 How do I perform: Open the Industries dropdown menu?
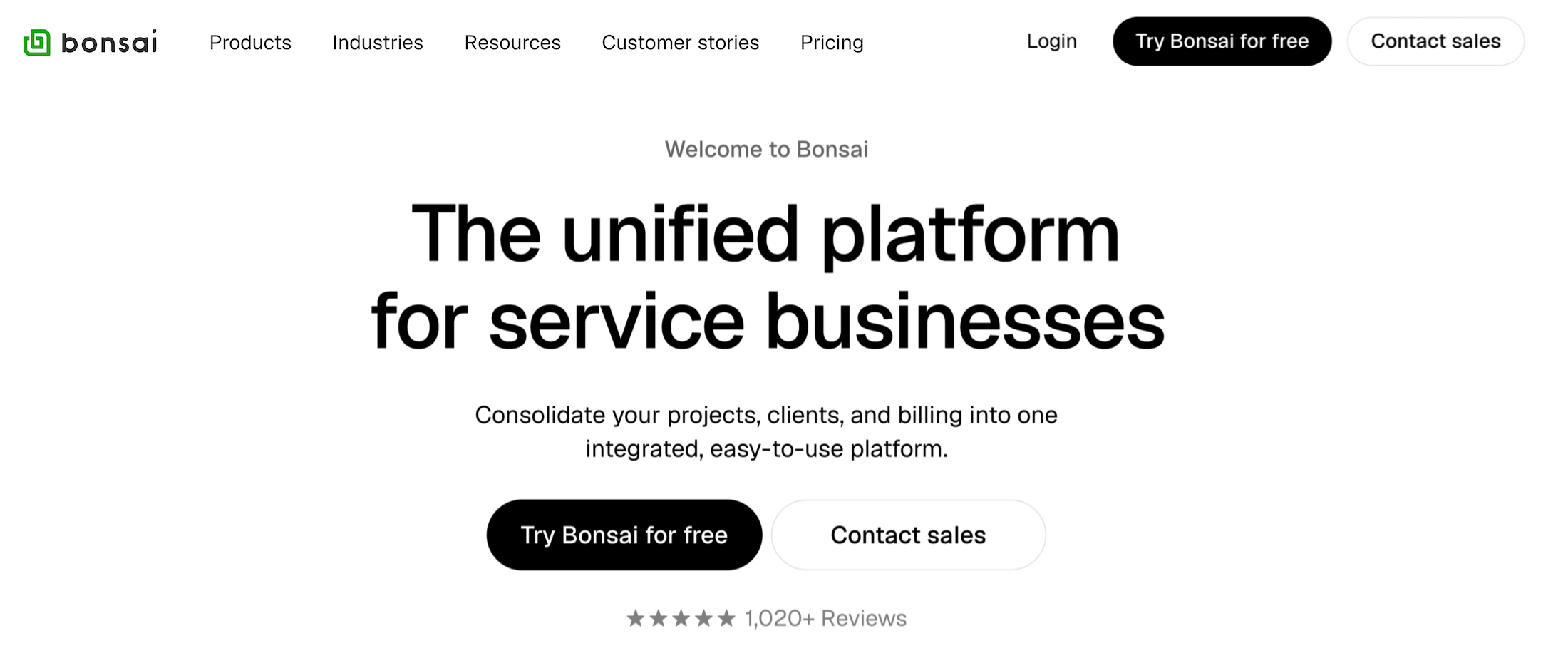378,43
